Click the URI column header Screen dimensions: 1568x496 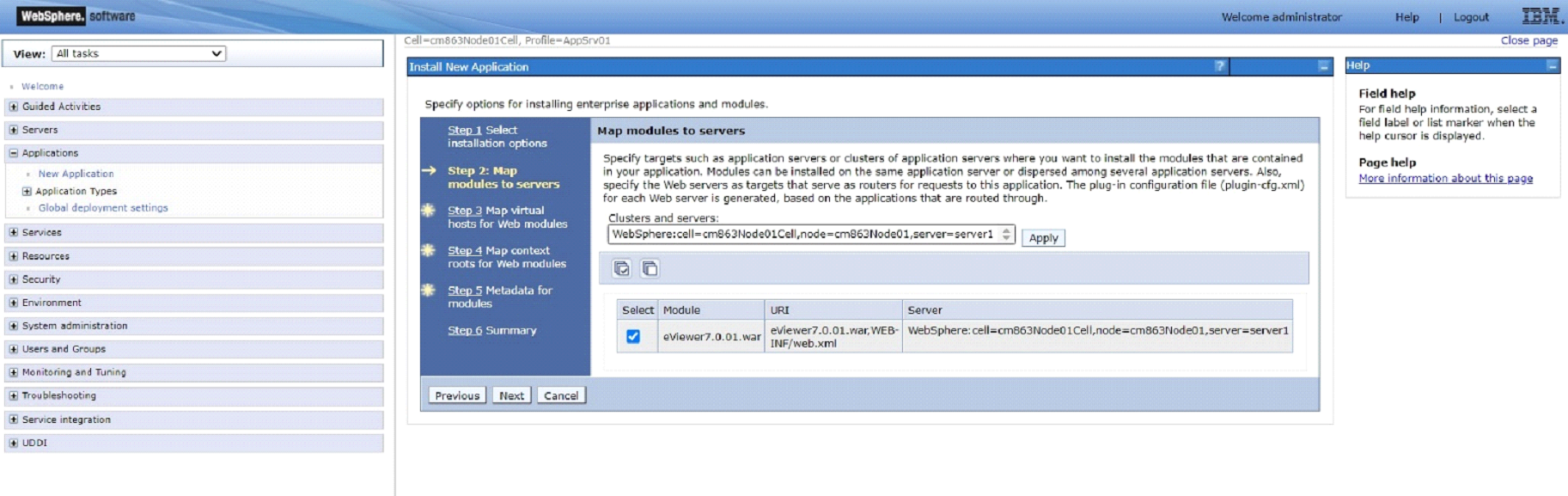pyautogui.click(x=833, y=310)
